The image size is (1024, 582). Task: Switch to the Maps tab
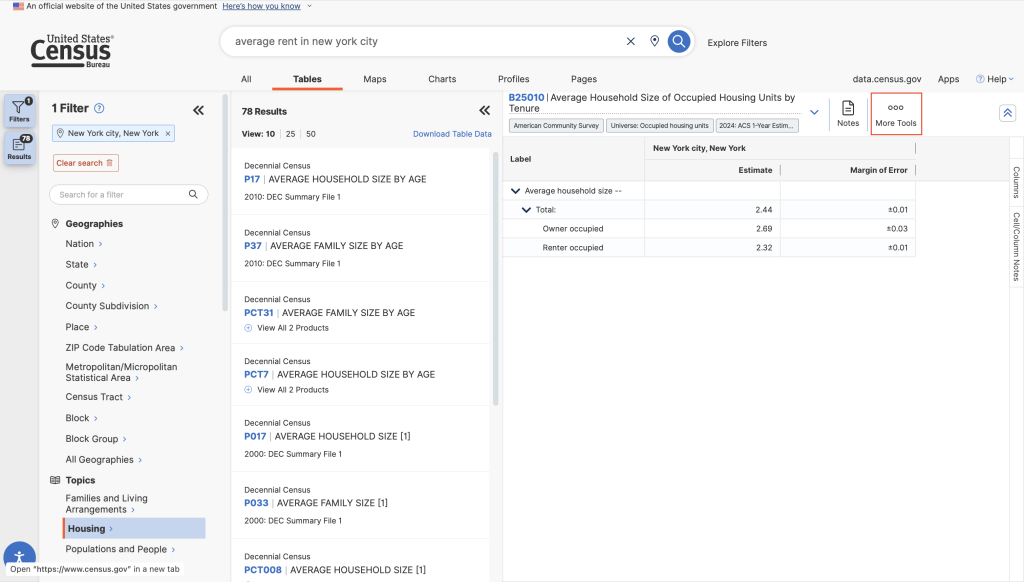click(375, 79)
